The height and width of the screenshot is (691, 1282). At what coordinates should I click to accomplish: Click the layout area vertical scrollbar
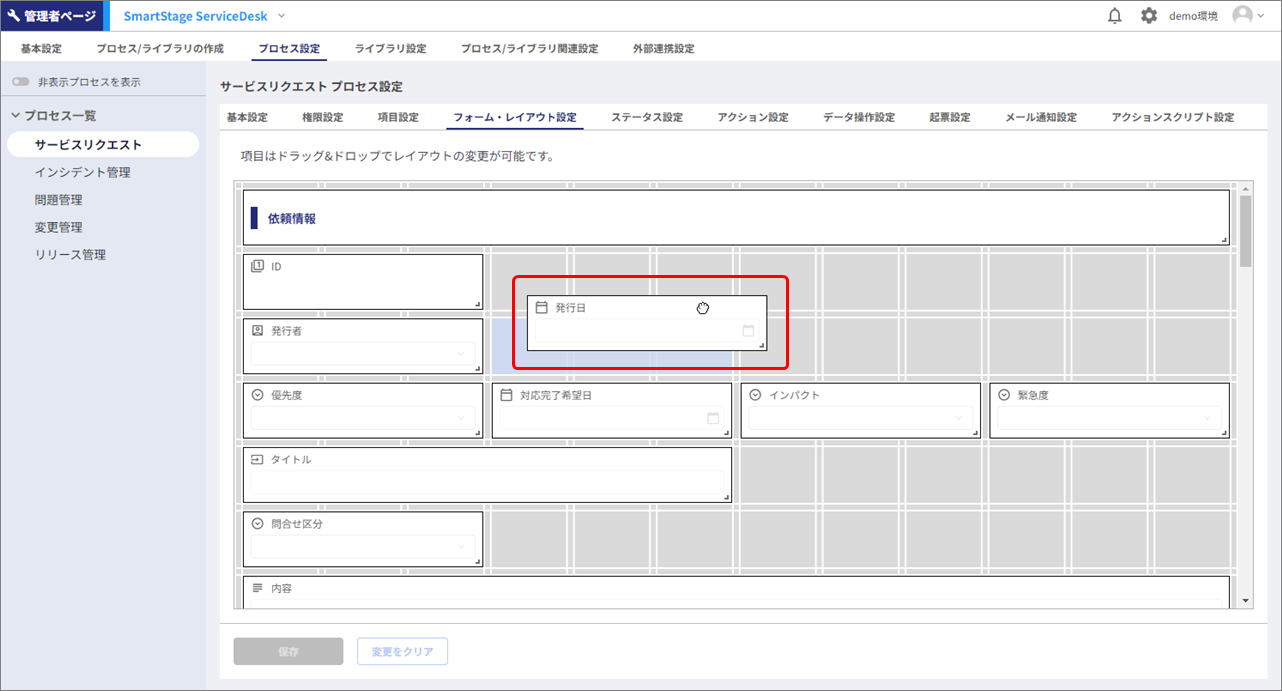1245,232
